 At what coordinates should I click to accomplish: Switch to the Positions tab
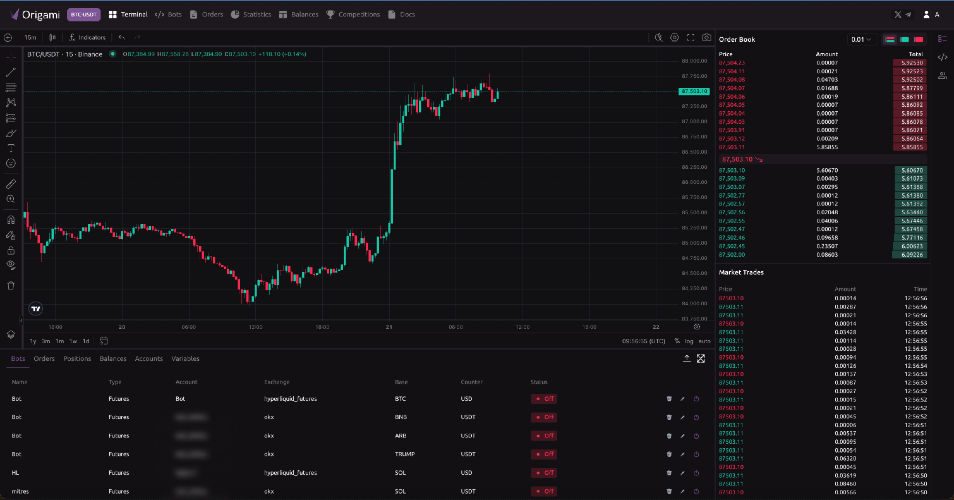(x=77, y=359)
